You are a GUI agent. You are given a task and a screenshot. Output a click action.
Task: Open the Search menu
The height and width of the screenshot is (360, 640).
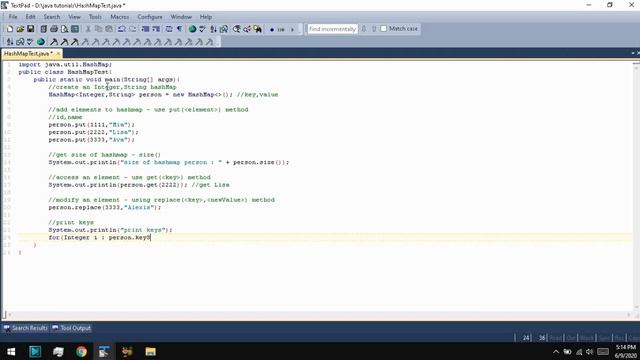point(52,17)
